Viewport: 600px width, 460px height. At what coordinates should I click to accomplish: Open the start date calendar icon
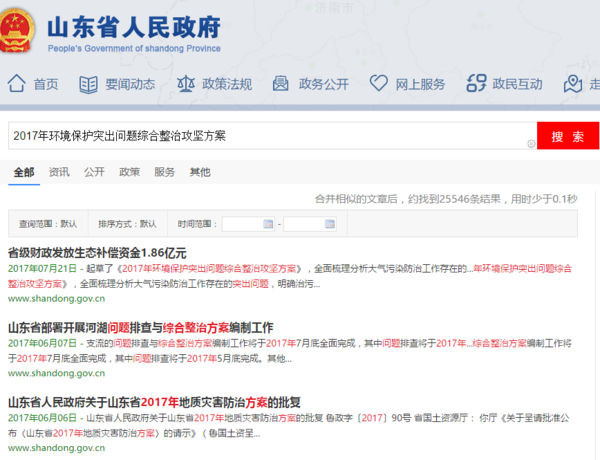pyautogui.click(x=268, y=223)
